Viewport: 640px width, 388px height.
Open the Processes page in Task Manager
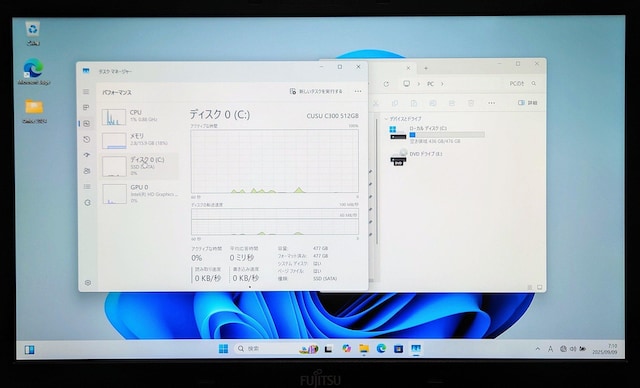86,107
